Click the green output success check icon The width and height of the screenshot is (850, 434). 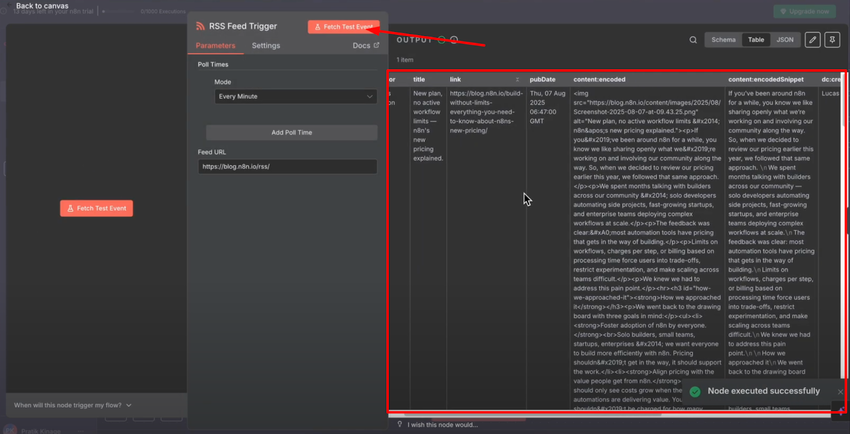click(x=441, y=40)
